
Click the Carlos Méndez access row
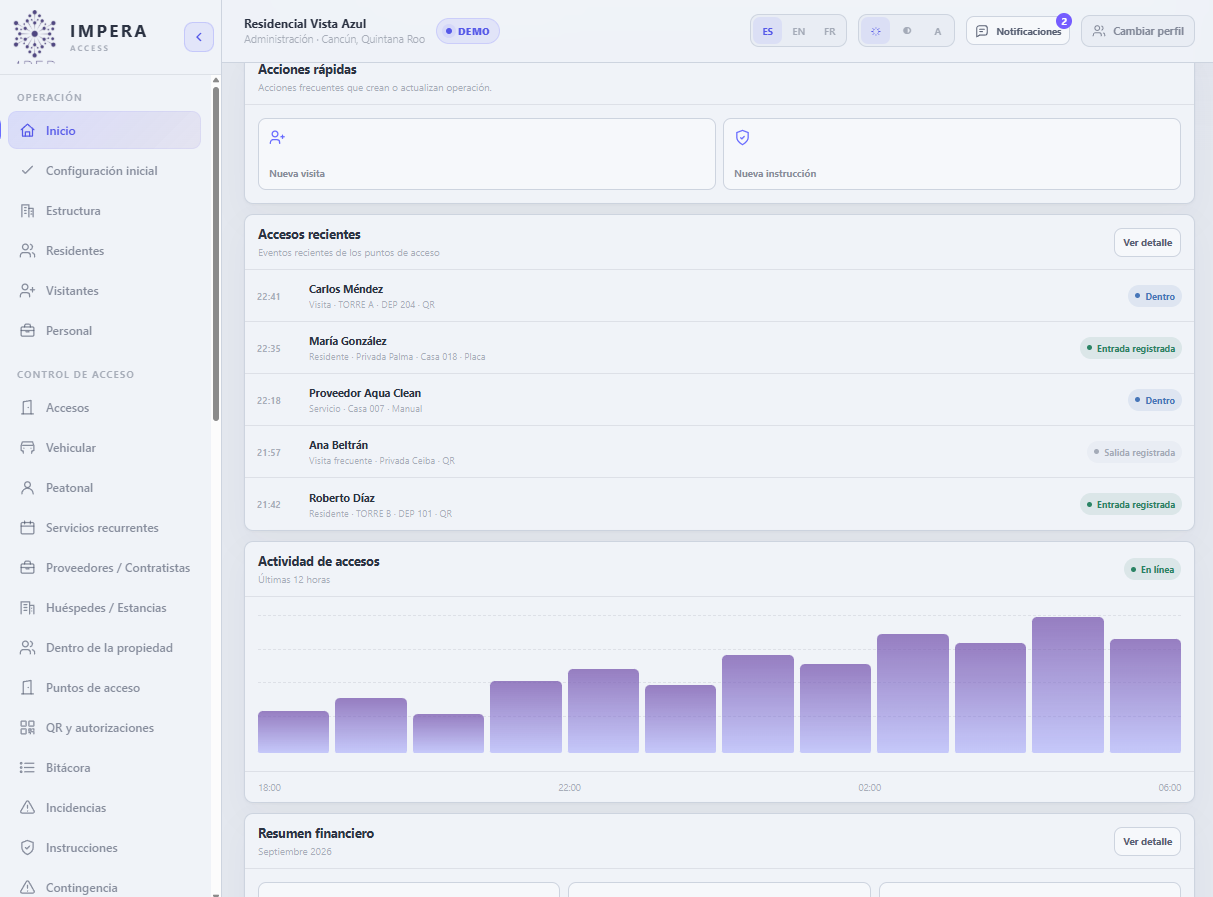(x=719, y=296)
